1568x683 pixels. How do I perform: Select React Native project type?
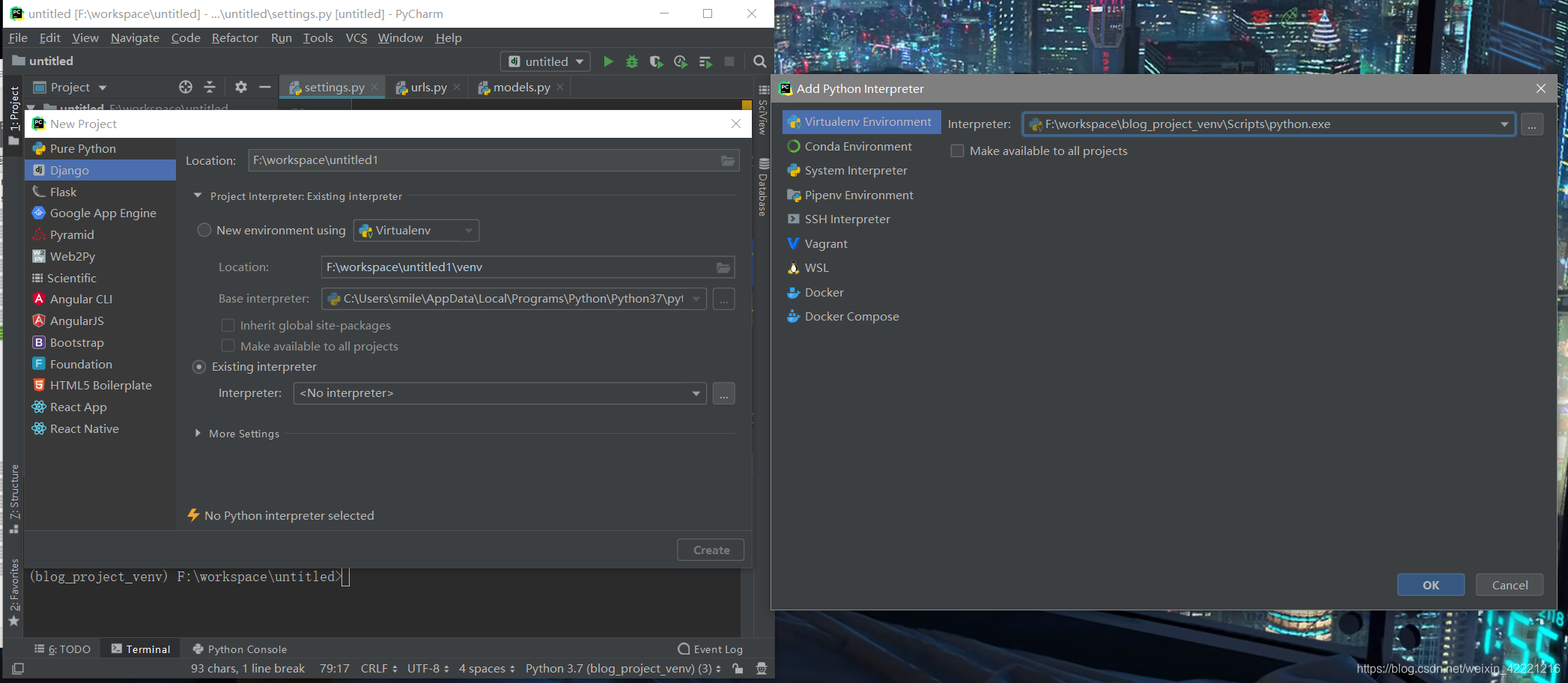[100, 428]
